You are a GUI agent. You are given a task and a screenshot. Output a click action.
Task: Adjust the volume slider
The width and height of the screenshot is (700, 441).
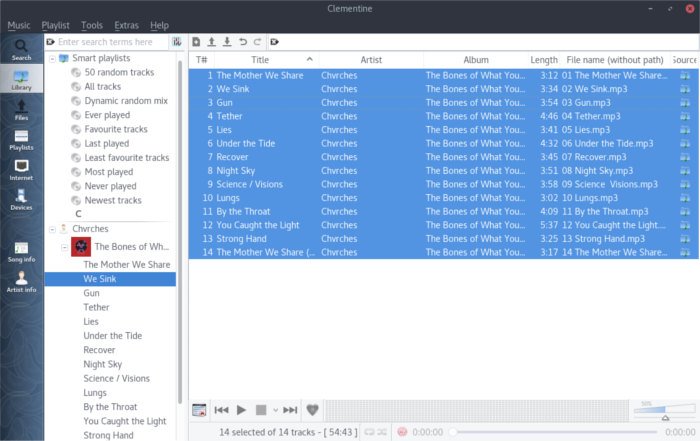pos(664,410)
